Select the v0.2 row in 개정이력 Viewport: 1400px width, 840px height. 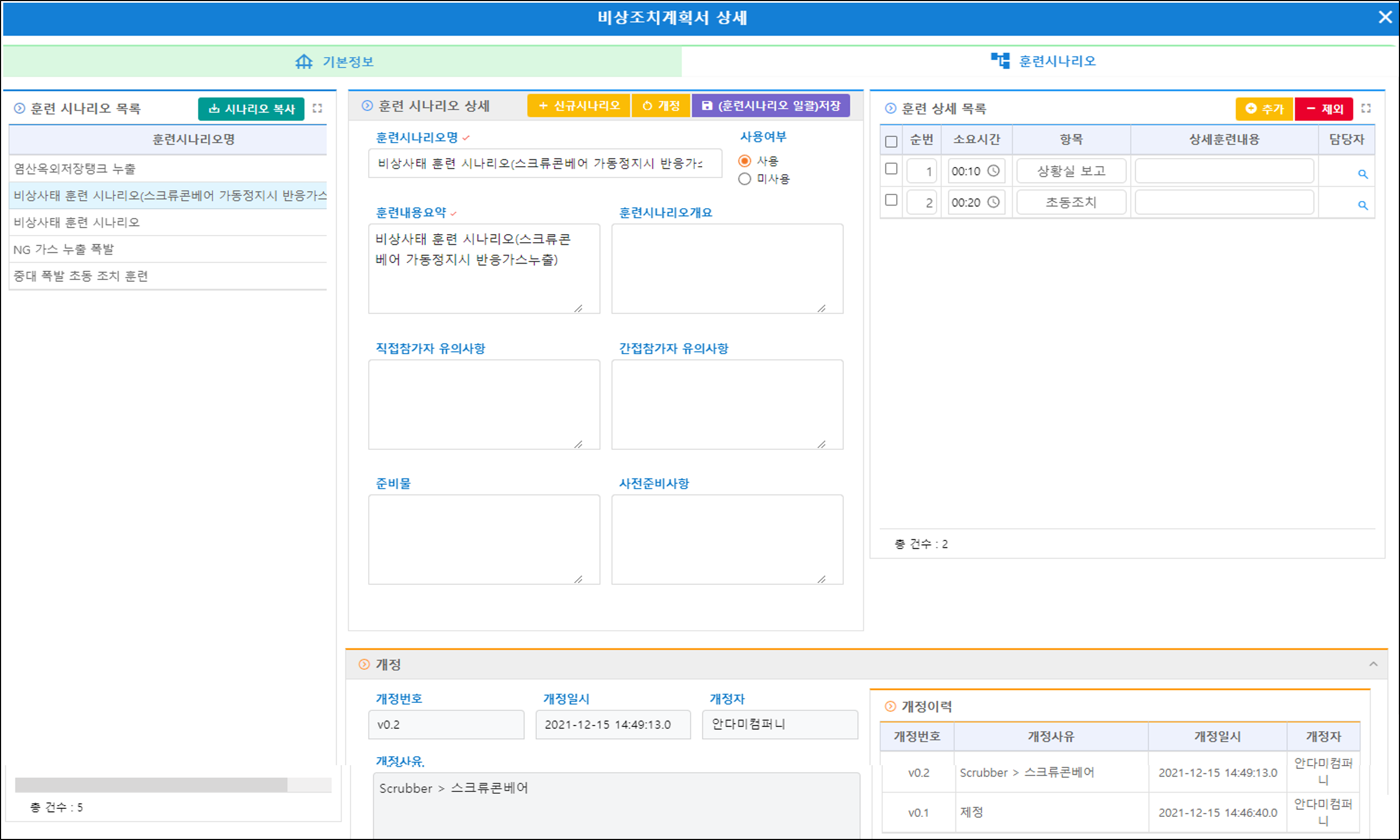tap(1120, 772)
